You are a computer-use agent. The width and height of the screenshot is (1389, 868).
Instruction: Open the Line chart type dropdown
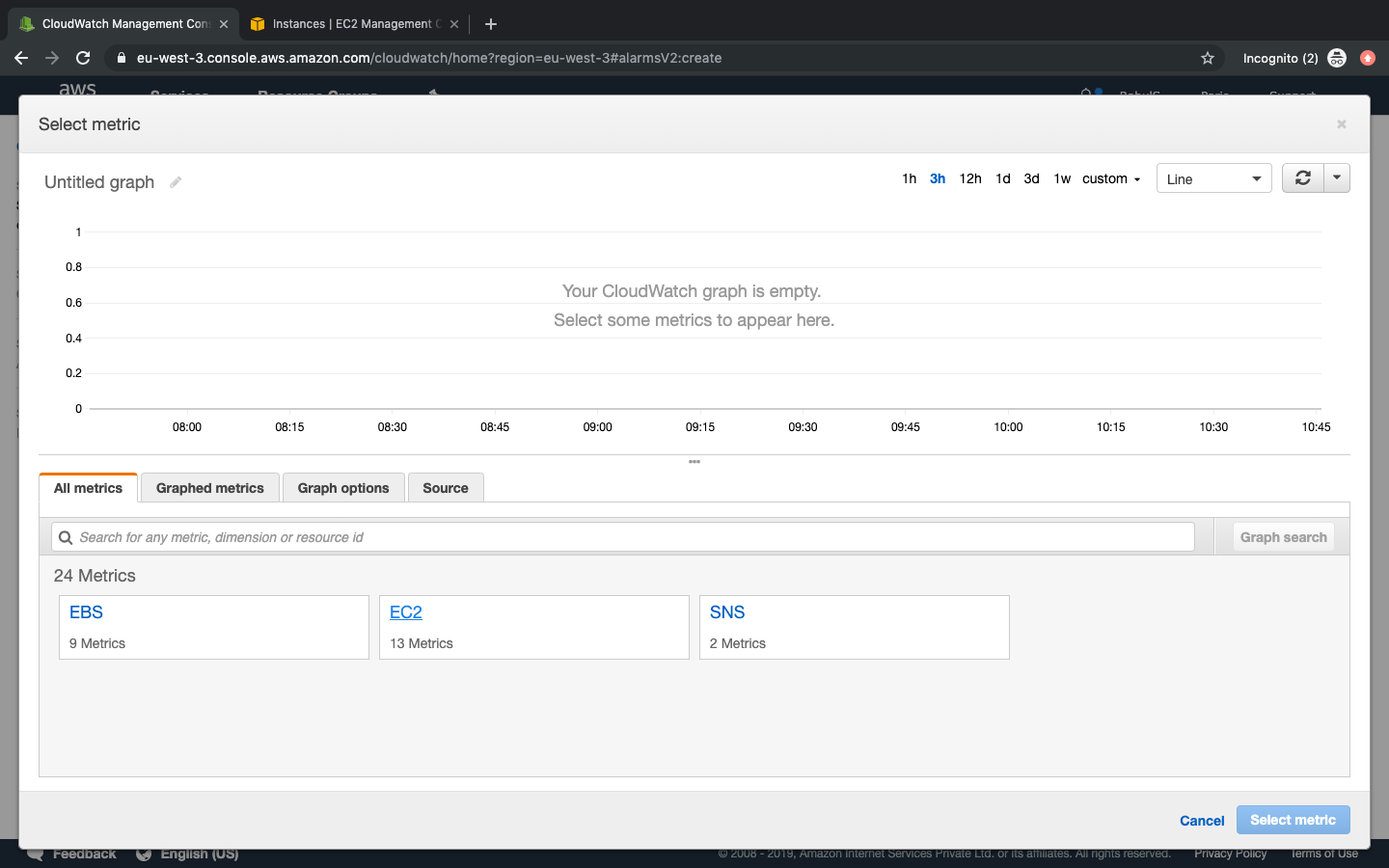pyautogui.click(x=1213, y=177)
